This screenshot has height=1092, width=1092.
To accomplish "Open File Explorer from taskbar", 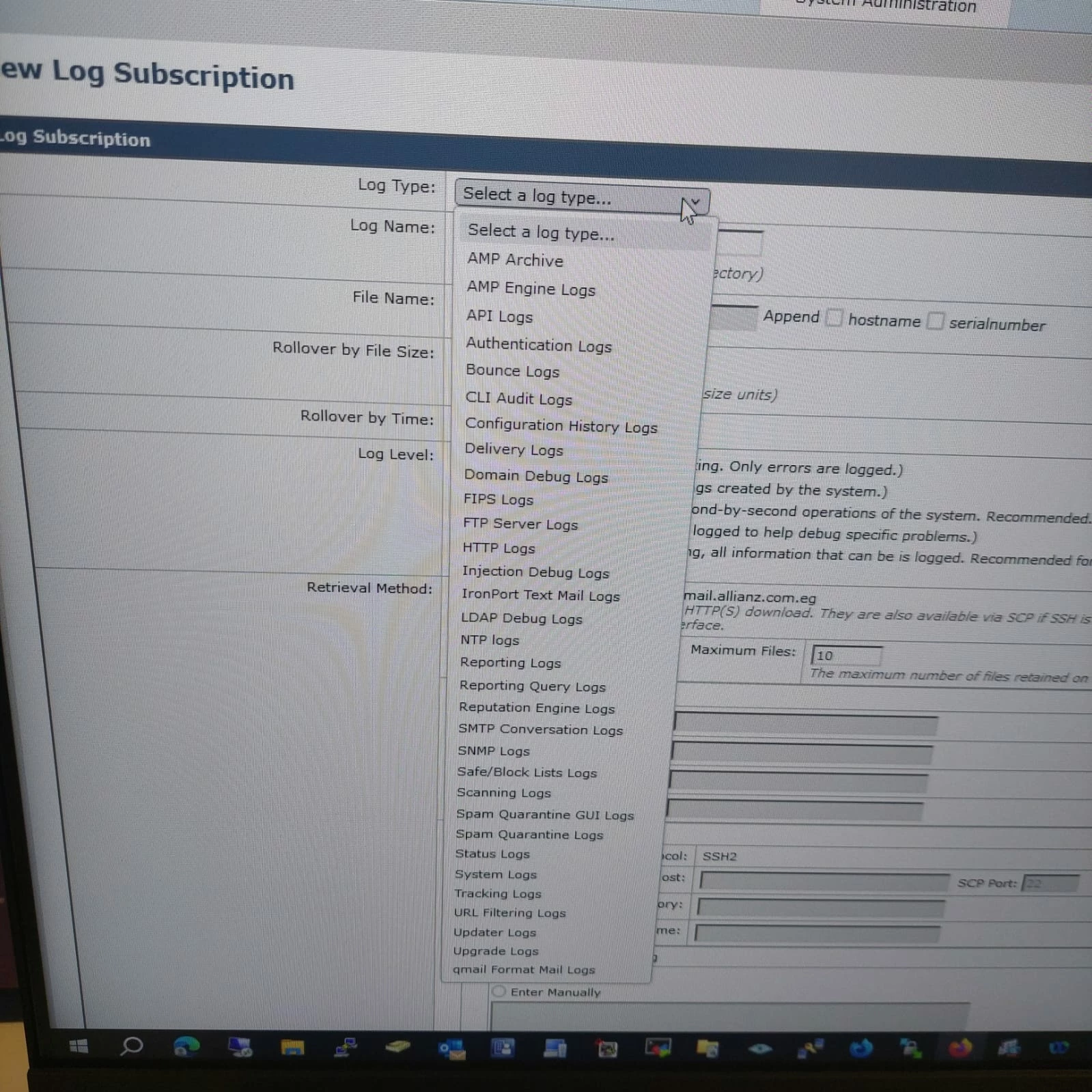I will click(292, 1048).
